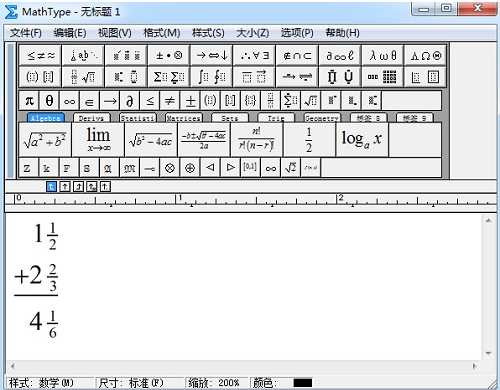The height and width of the screenshot is (390, 500).
Task: Insert the lim x→∞ expression
Action: (98, 140)
